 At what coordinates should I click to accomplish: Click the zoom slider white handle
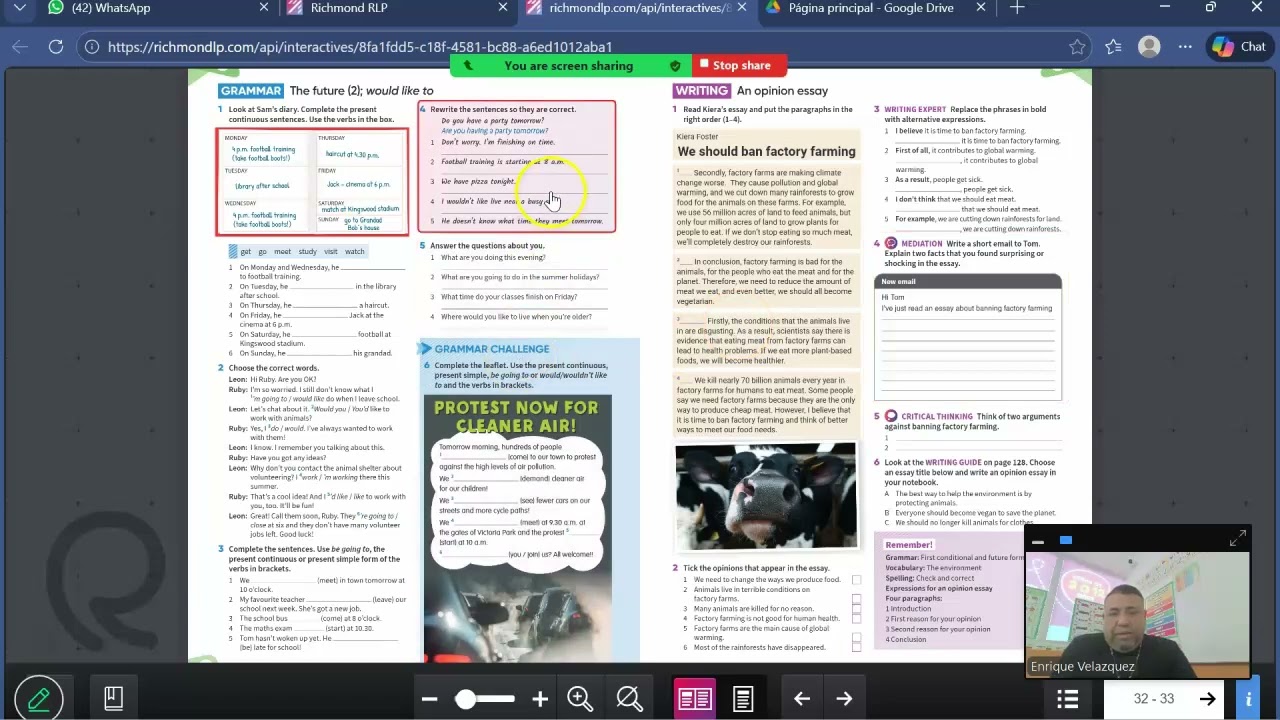tap(465, 699)
